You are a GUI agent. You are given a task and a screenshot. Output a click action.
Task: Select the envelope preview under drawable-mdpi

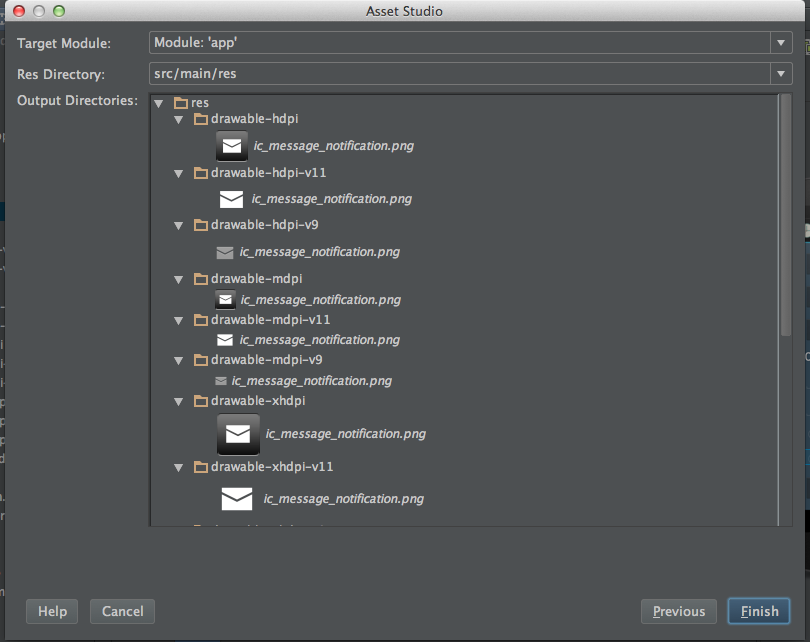pyautogui.click(x=225, y=300)
